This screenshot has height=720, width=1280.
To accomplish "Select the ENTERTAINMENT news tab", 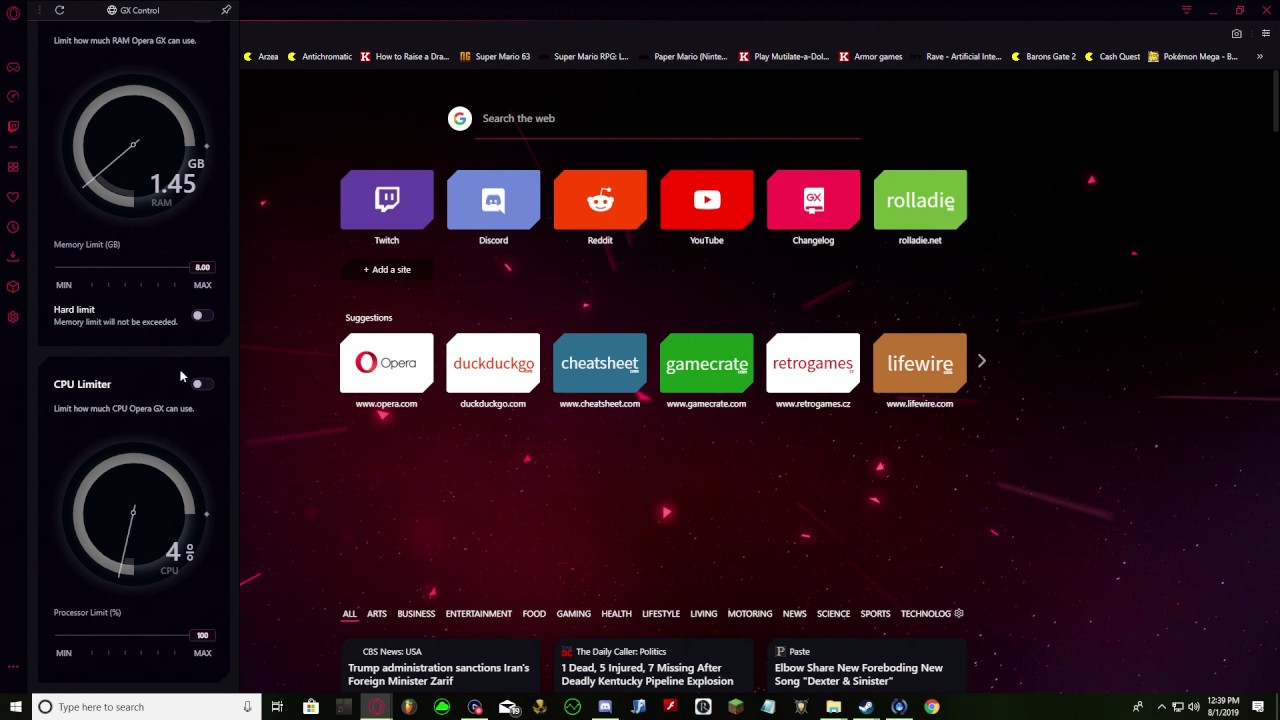I will pyautogui.click(x=479, y=614).
